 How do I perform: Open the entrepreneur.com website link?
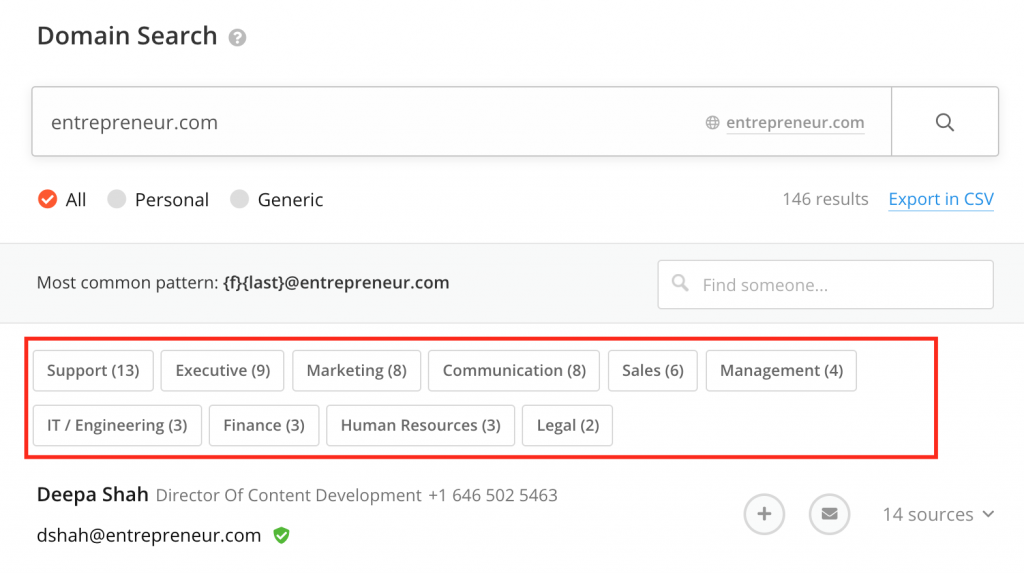pos(795,123)
